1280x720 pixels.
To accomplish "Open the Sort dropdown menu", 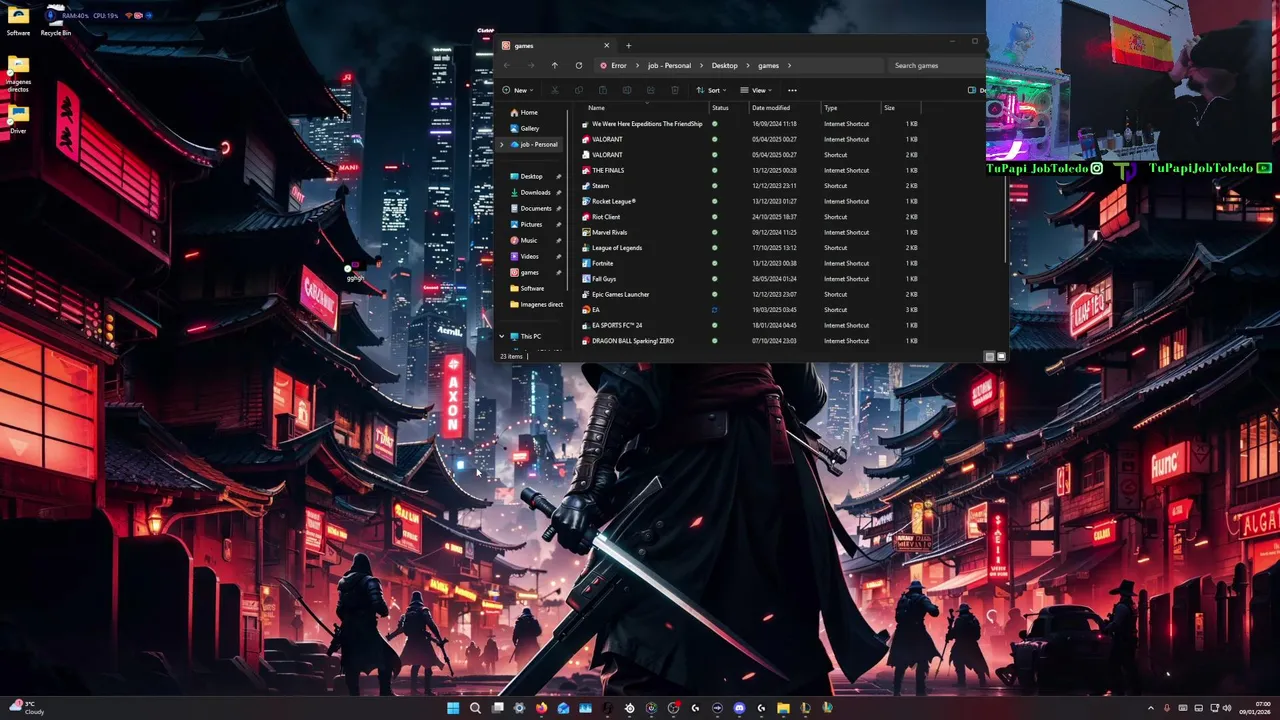I will [713, 90].
